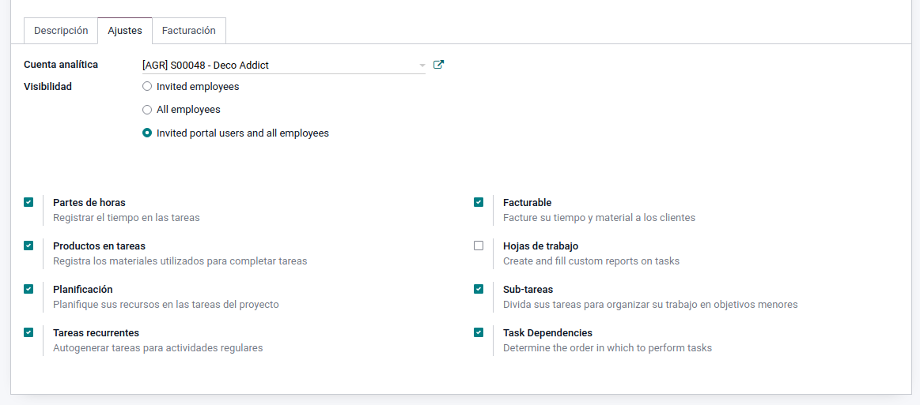
Task: Switch to the Facturación tab
Action: click(189, 31)
